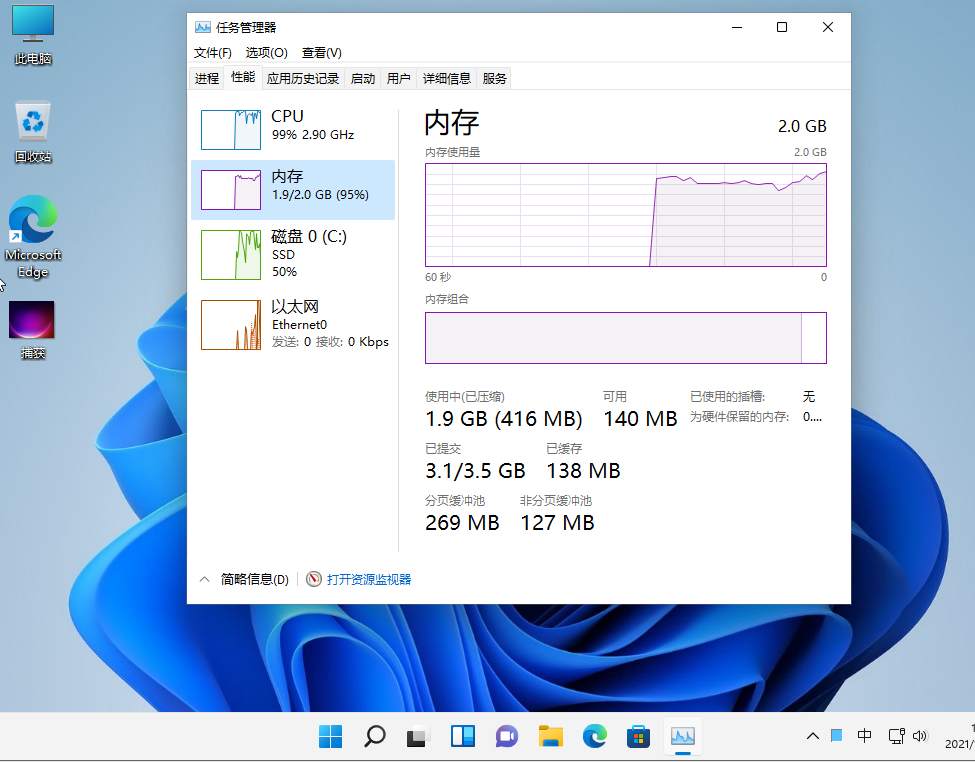Click the taskbar Search magnifier icon
Image resolution: width=975 pixels, height=762 pixels.
(374, 737)
